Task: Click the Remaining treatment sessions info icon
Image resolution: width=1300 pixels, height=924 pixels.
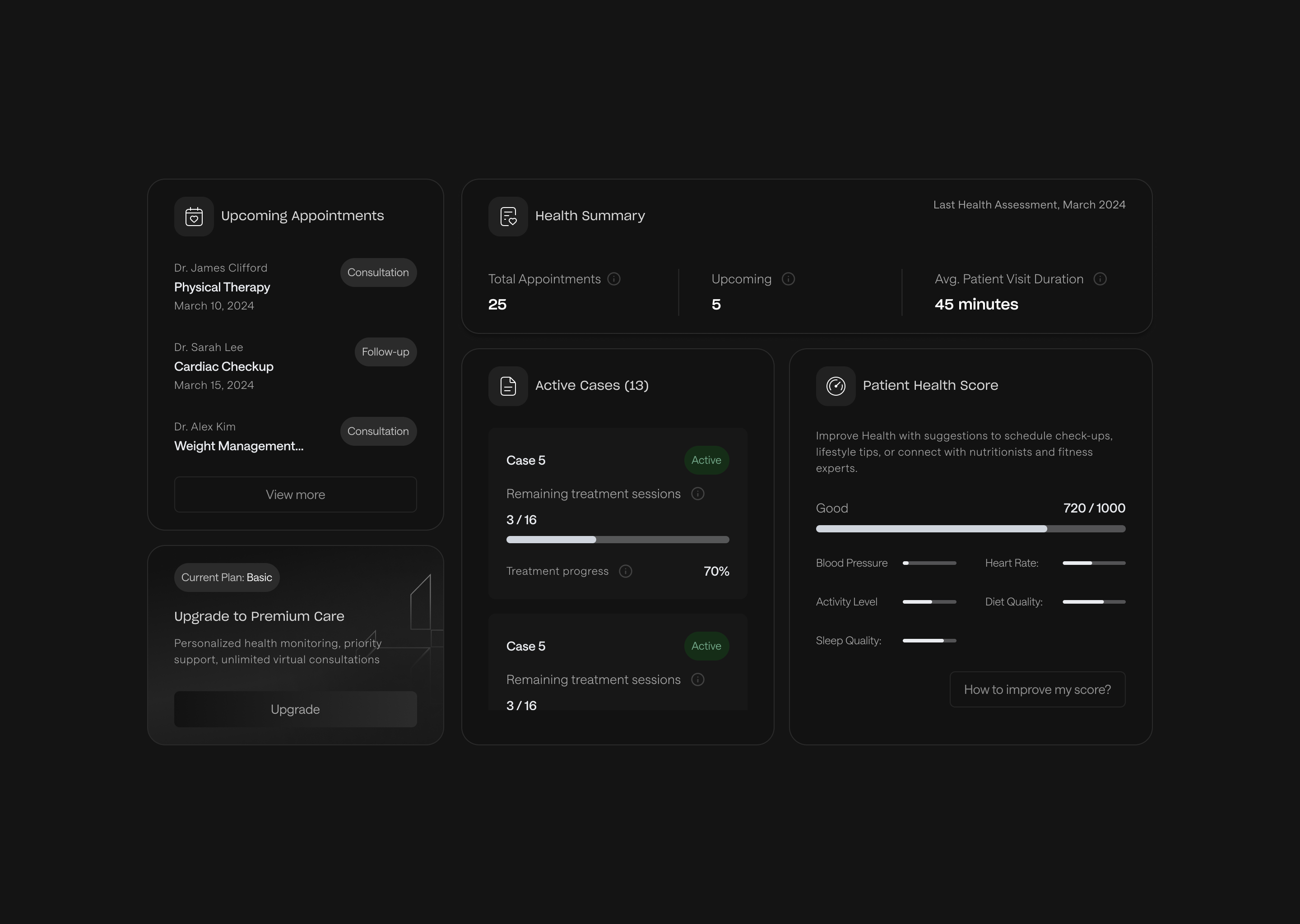Action: point(698,494)
